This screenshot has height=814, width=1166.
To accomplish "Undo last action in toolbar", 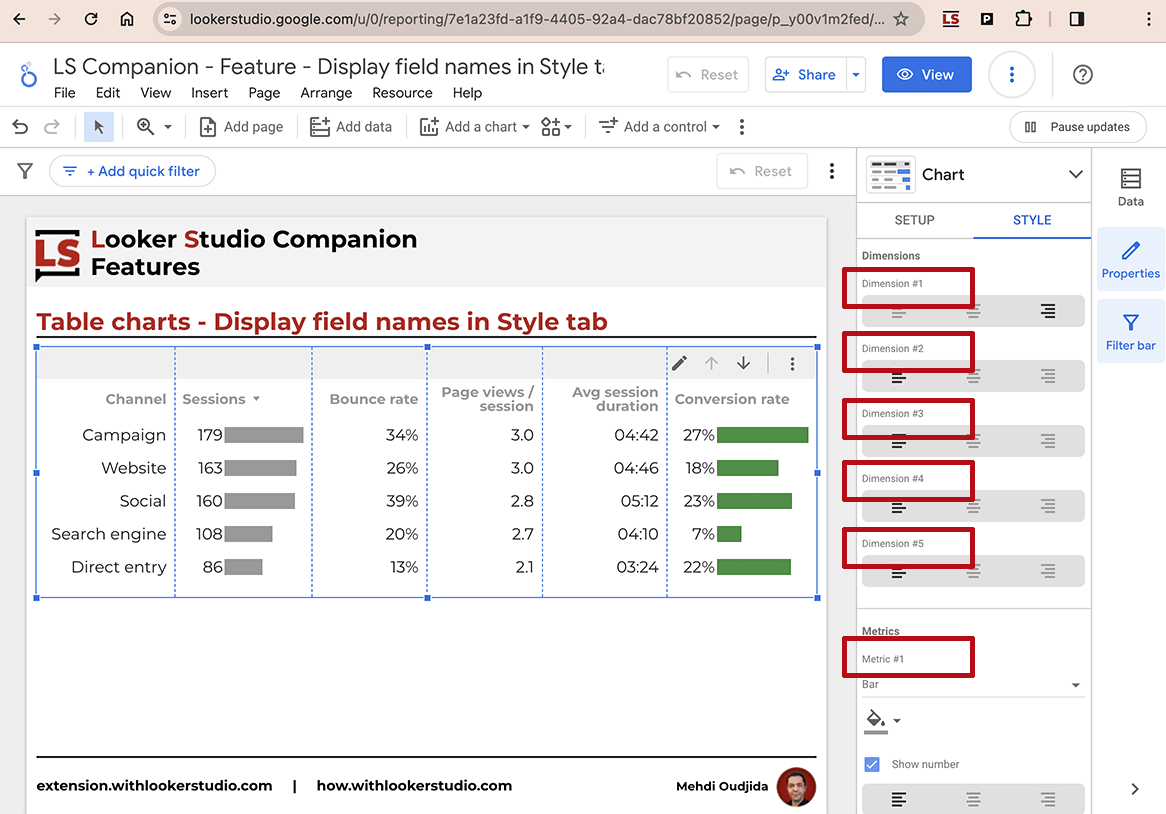I will pyautogui.click(x=20, y=127).
